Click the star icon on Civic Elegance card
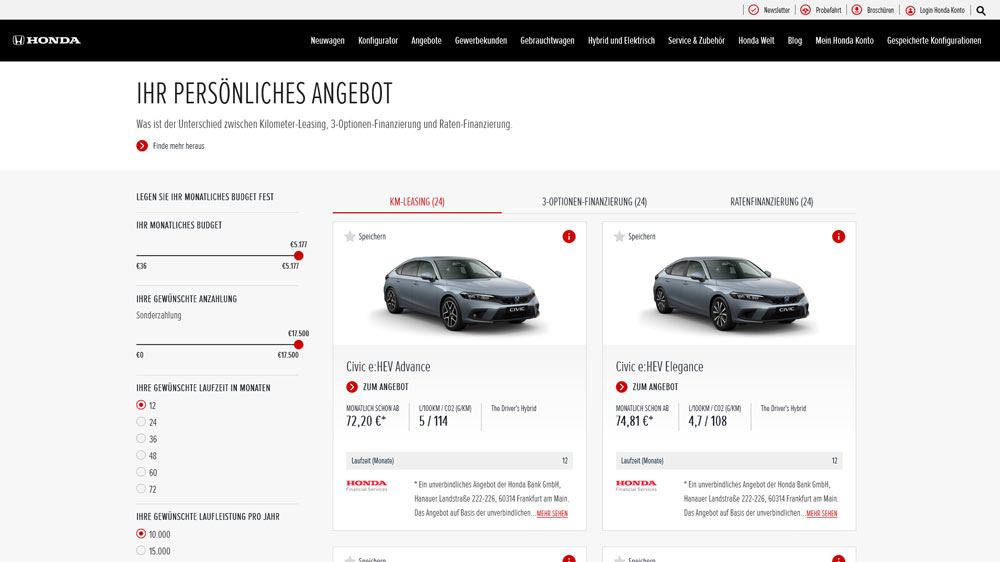The height and width of the screenshot is (562, 1000). pos(619,237)
